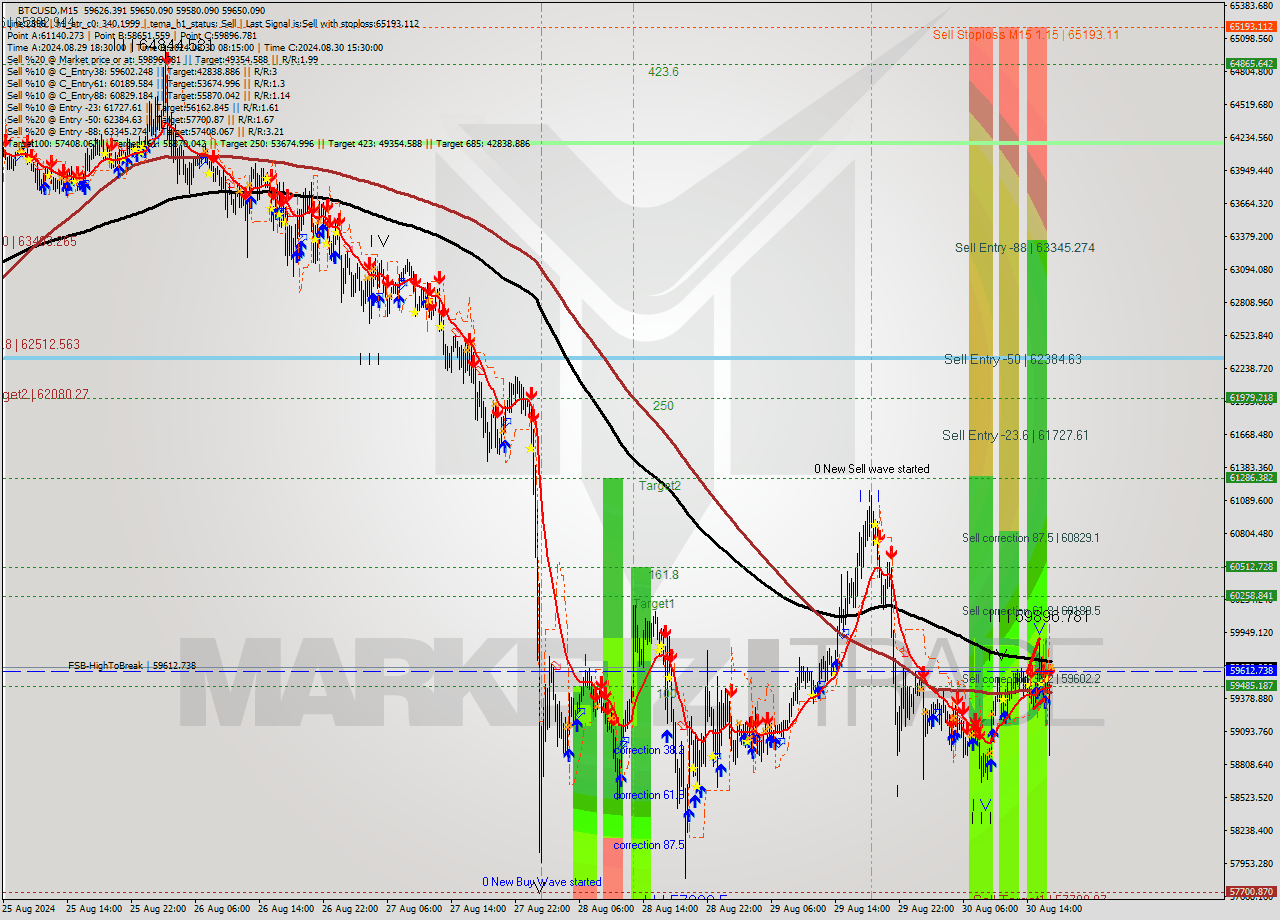The height and width of the screenshot is (920, 1280).
Task: Click the 58808.640 value on price axis
Action: click(1252, 764)
